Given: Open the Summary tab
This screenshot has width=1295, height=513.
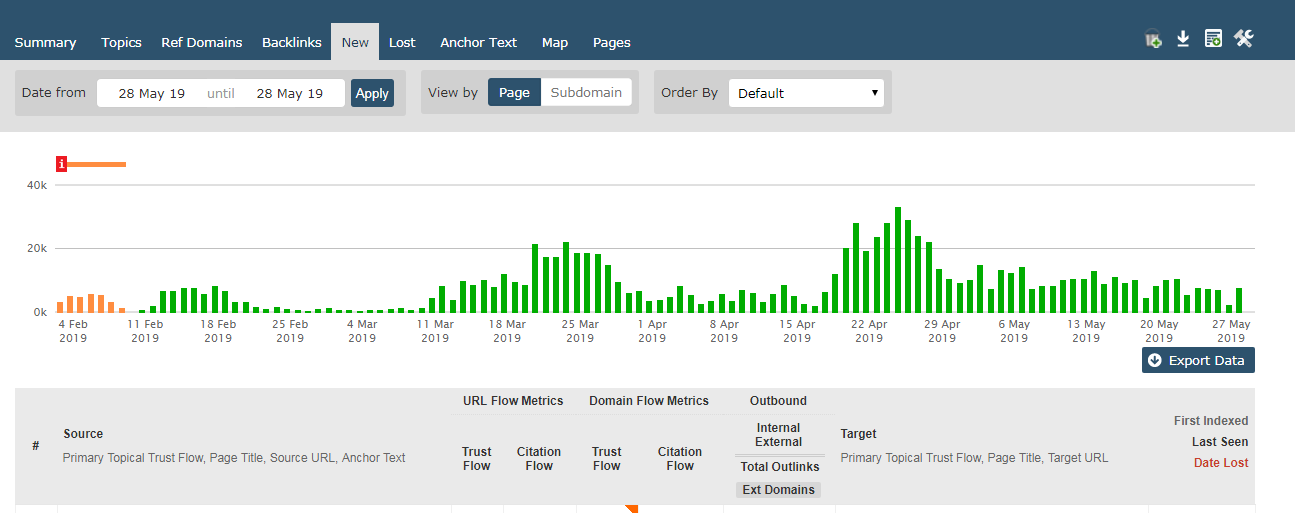Looking at the screenshot, I should (45, 42).
